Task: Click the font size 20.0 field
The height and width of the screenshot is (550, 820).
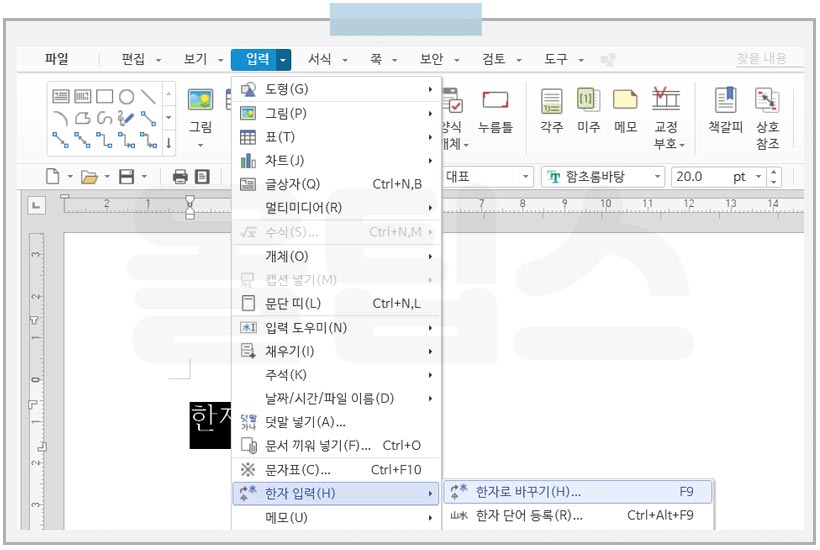Action: (701, 177)
